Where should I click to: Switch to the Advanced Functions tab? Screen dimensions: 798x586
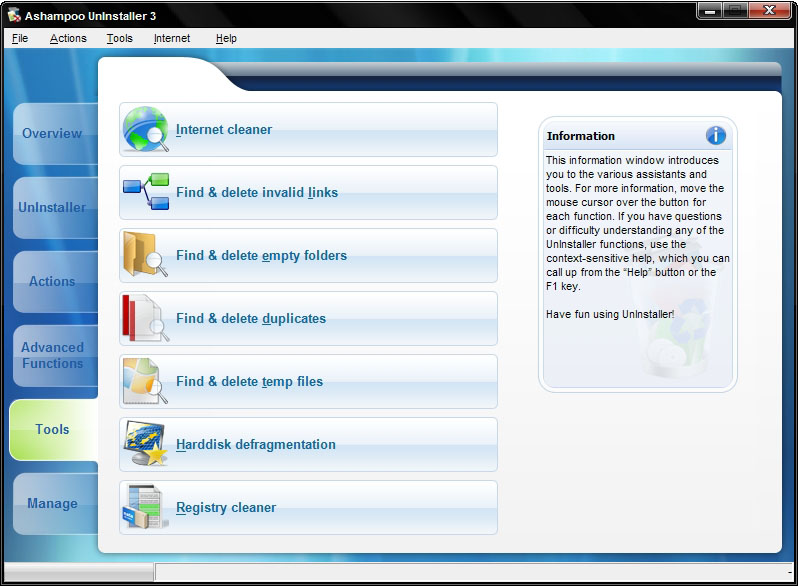coord(55,355)
